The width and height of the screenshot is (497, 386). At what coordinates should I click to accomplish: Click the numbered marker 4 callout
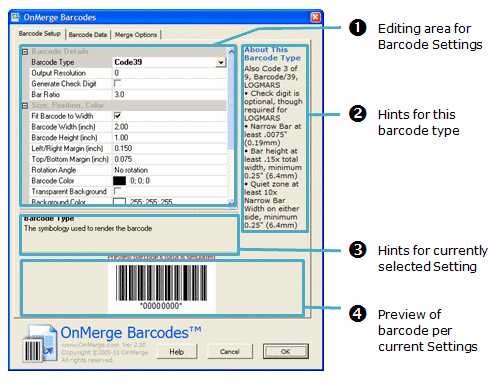point(357,314)
